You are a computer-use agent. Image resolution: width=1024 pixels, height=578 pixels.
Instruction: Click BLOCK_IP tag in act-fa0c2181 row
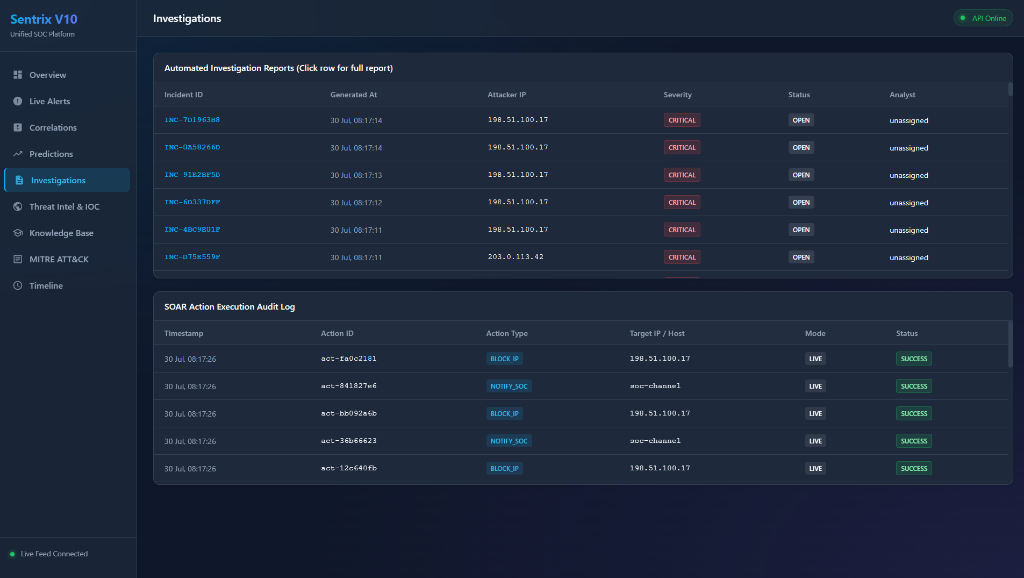pos(504,359)
